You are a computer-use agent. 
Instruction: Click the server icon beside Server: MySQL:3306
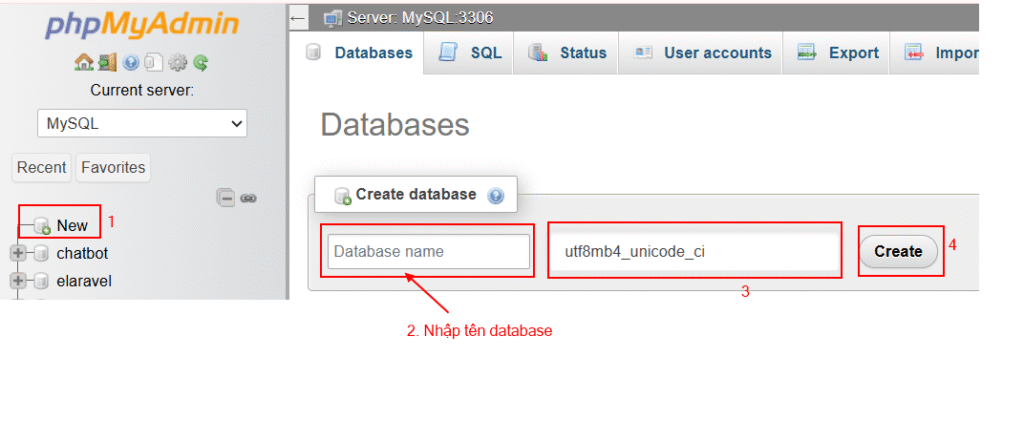(333, 18)
